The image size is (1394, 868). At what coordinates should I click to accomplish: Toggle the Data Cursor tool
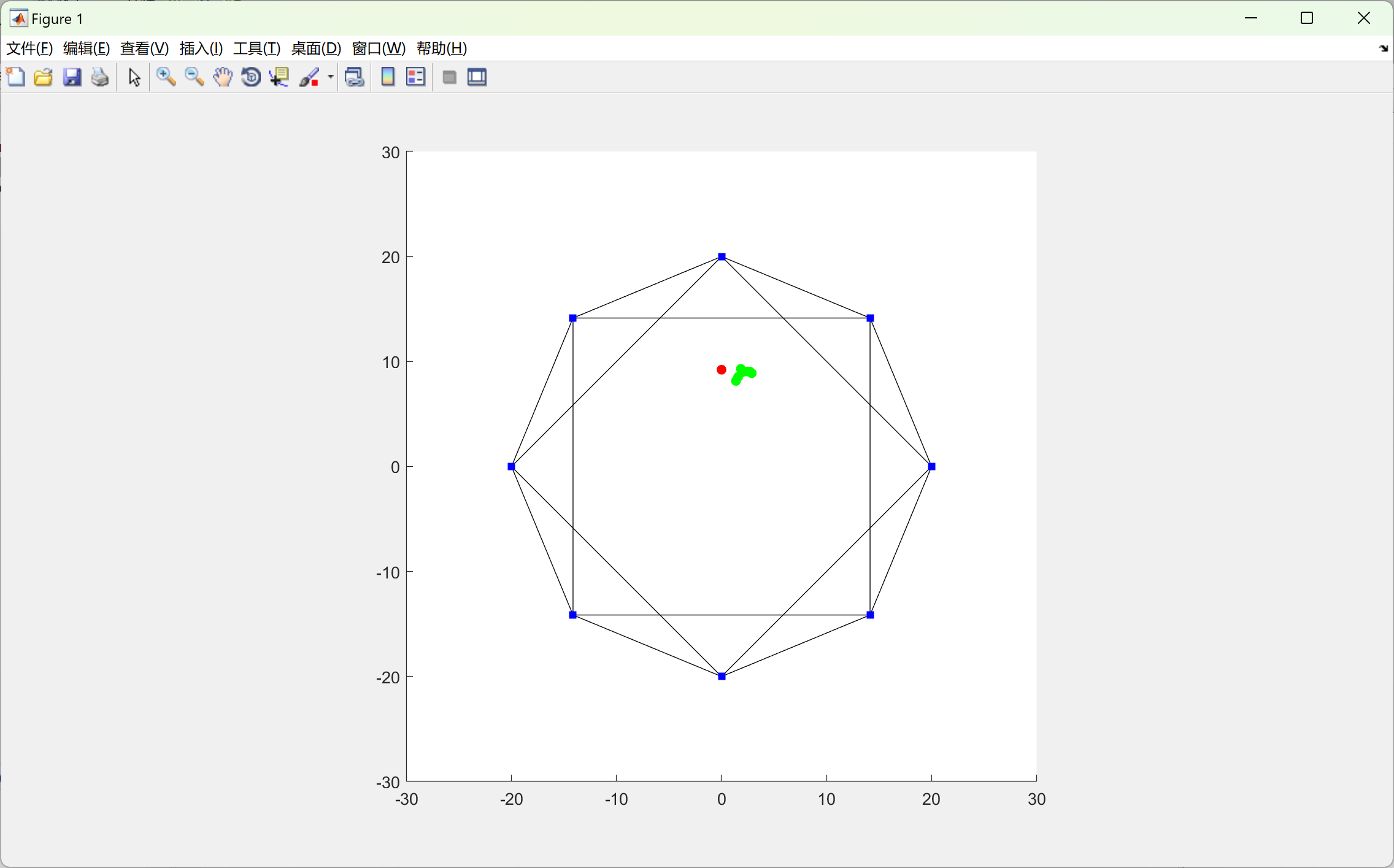coord(279,77)
